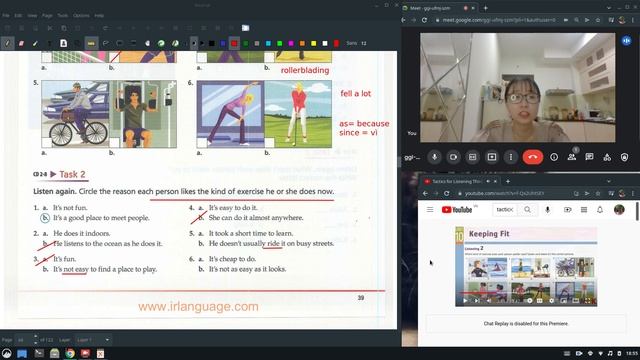The width and height of the screenshot is (640, 360).
Task: Select the Eraser tool in Xournal
Action: (x=21, y=43)
